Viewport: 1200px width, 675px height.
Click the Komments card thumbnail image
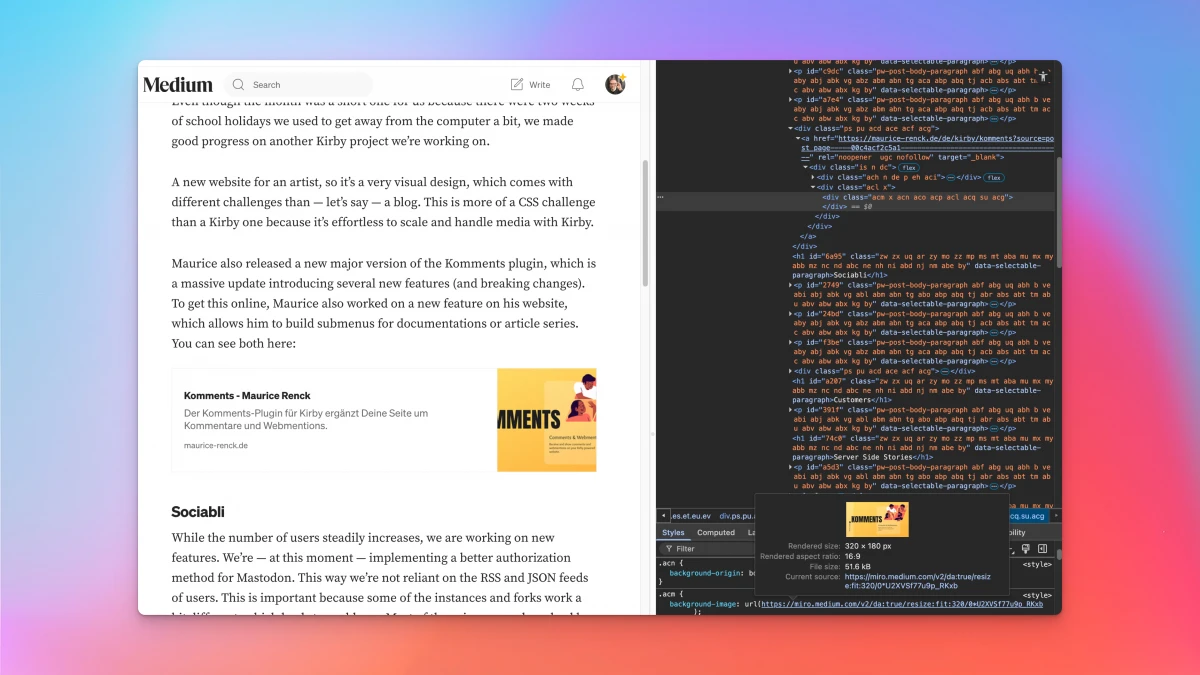click(547, 420)
